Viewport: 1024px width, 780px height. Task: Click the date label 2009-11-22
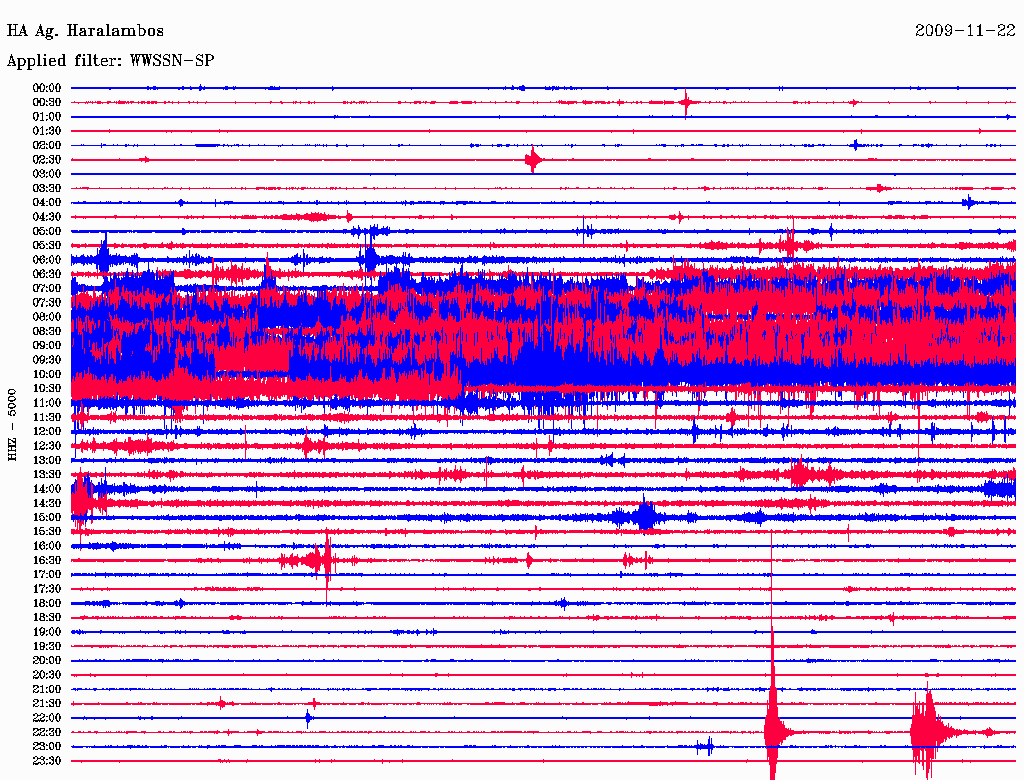tap(965, 31)
